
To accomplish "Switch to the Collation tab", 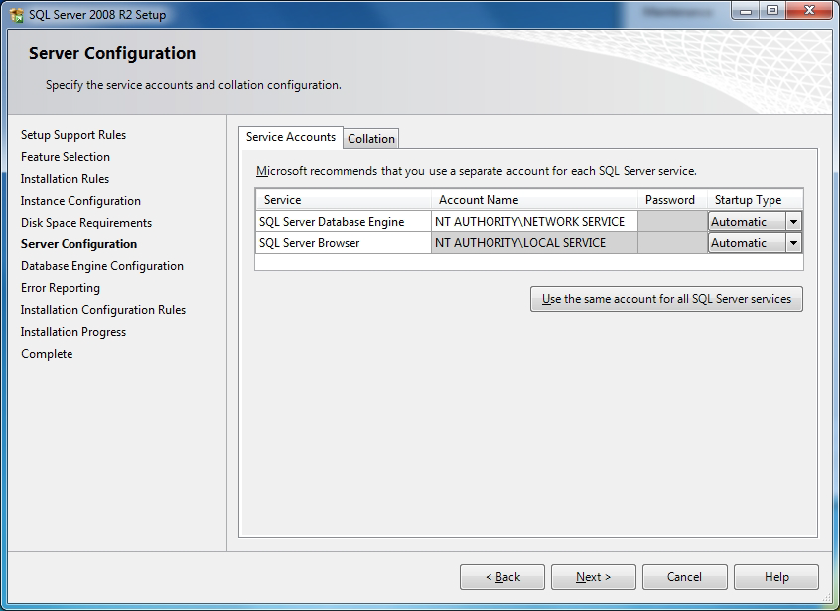I will click(x=371, y=139).
